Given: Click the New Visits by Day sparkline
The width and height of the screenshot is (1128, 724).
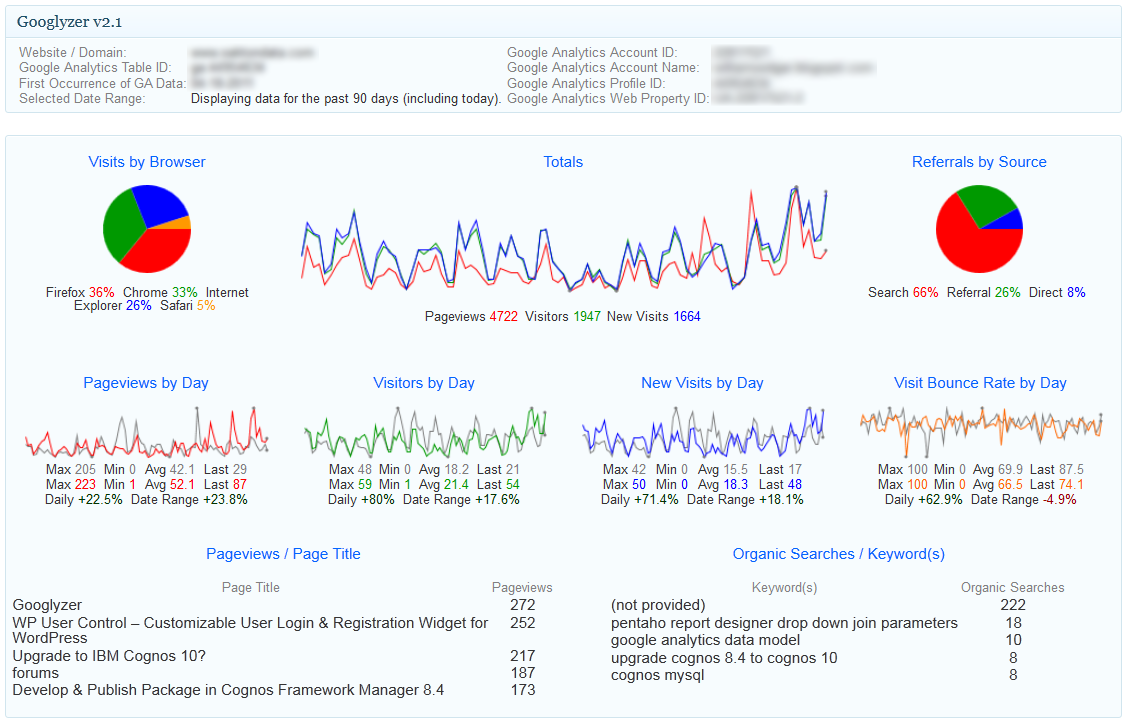Looking at the screenshot, I should pyautogui.click(x=703, y=433).
